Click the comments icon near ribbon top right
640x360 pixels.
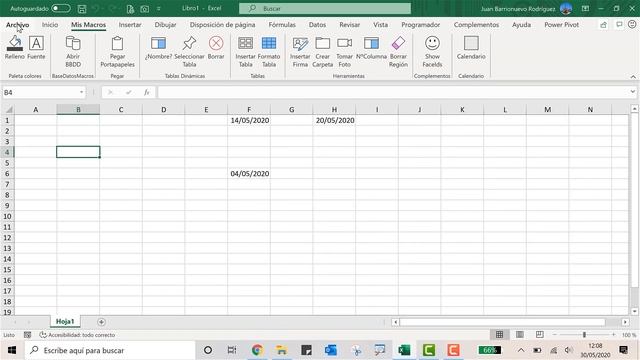click(619, 25)
